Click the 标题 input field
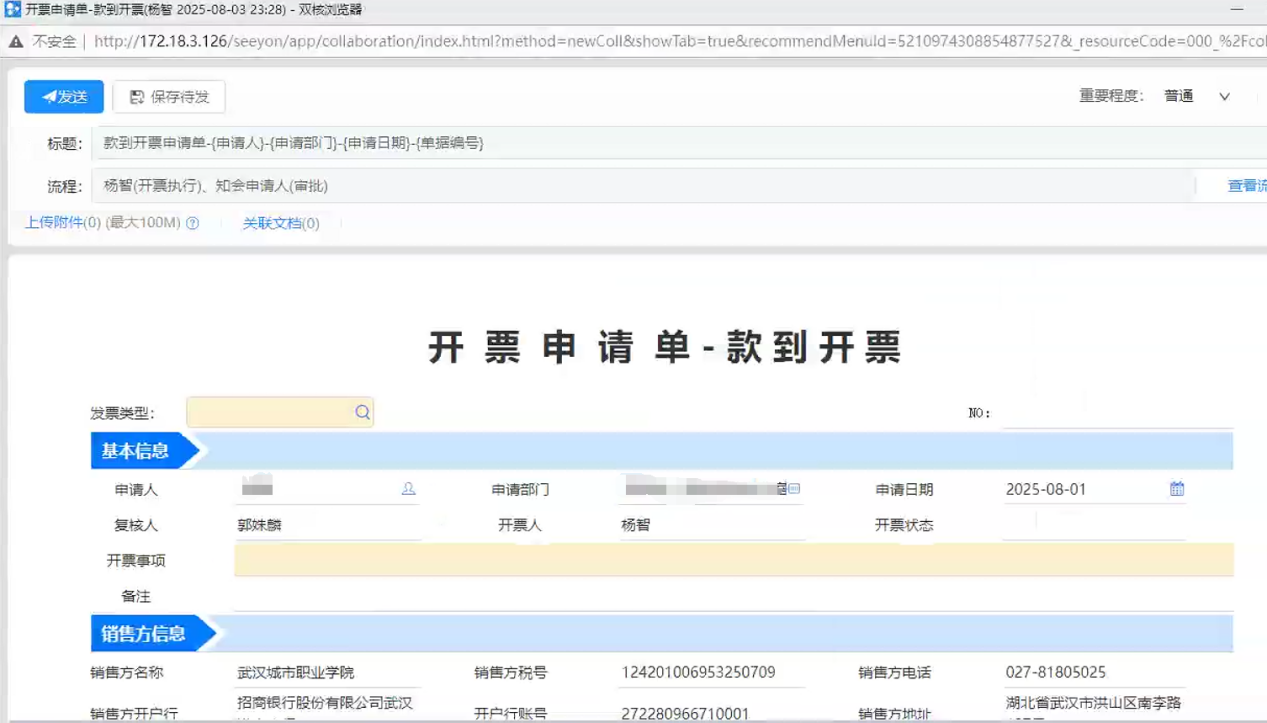The width and height of the screenshot is (1267, 723). (x=640, y=143)
